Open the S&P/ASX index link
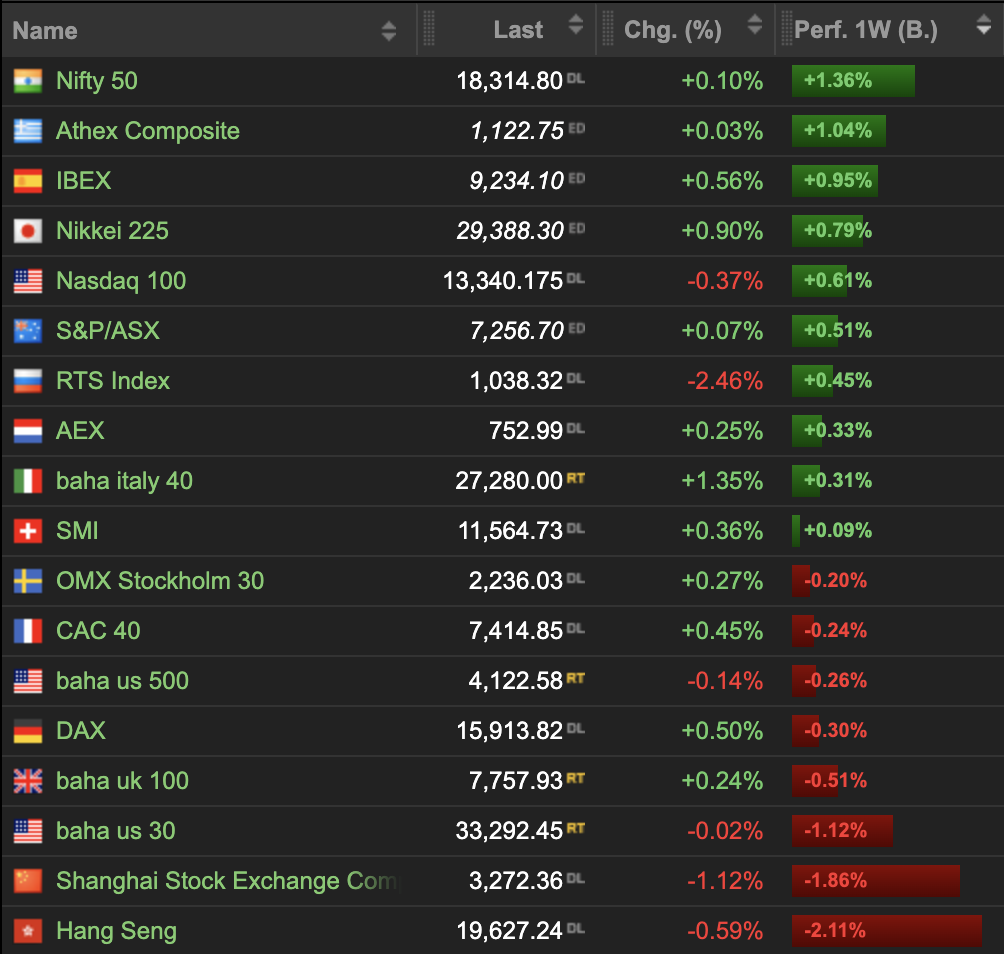The height and width of the screenshot is (954, 1004). pos(108,330)
